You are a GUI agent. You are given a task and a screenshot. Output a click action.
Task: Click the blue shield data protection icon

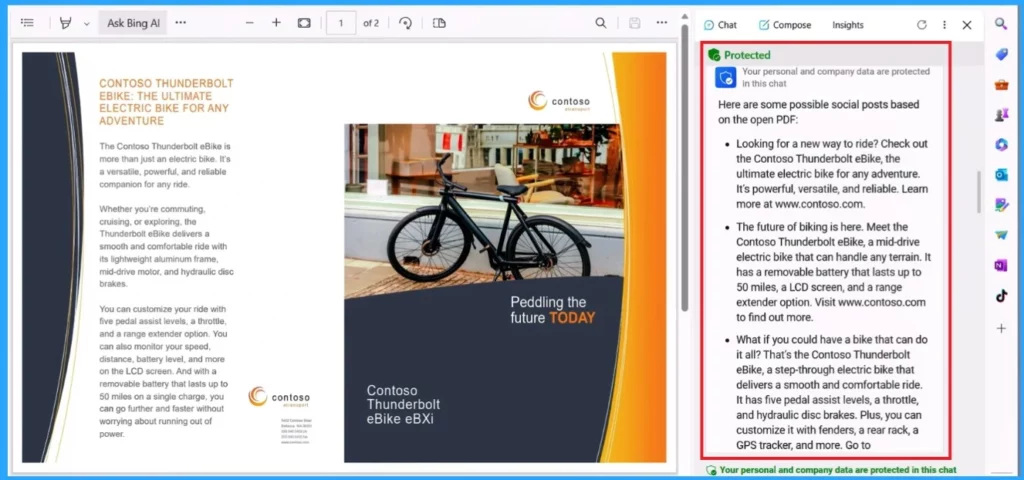click(x=726, y=78)
